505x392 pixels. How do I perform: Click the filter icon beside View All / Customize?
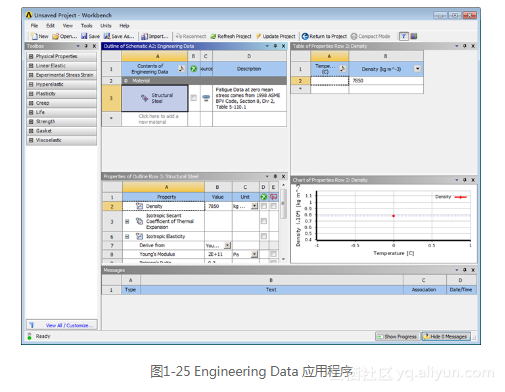(x=31, y=325)
